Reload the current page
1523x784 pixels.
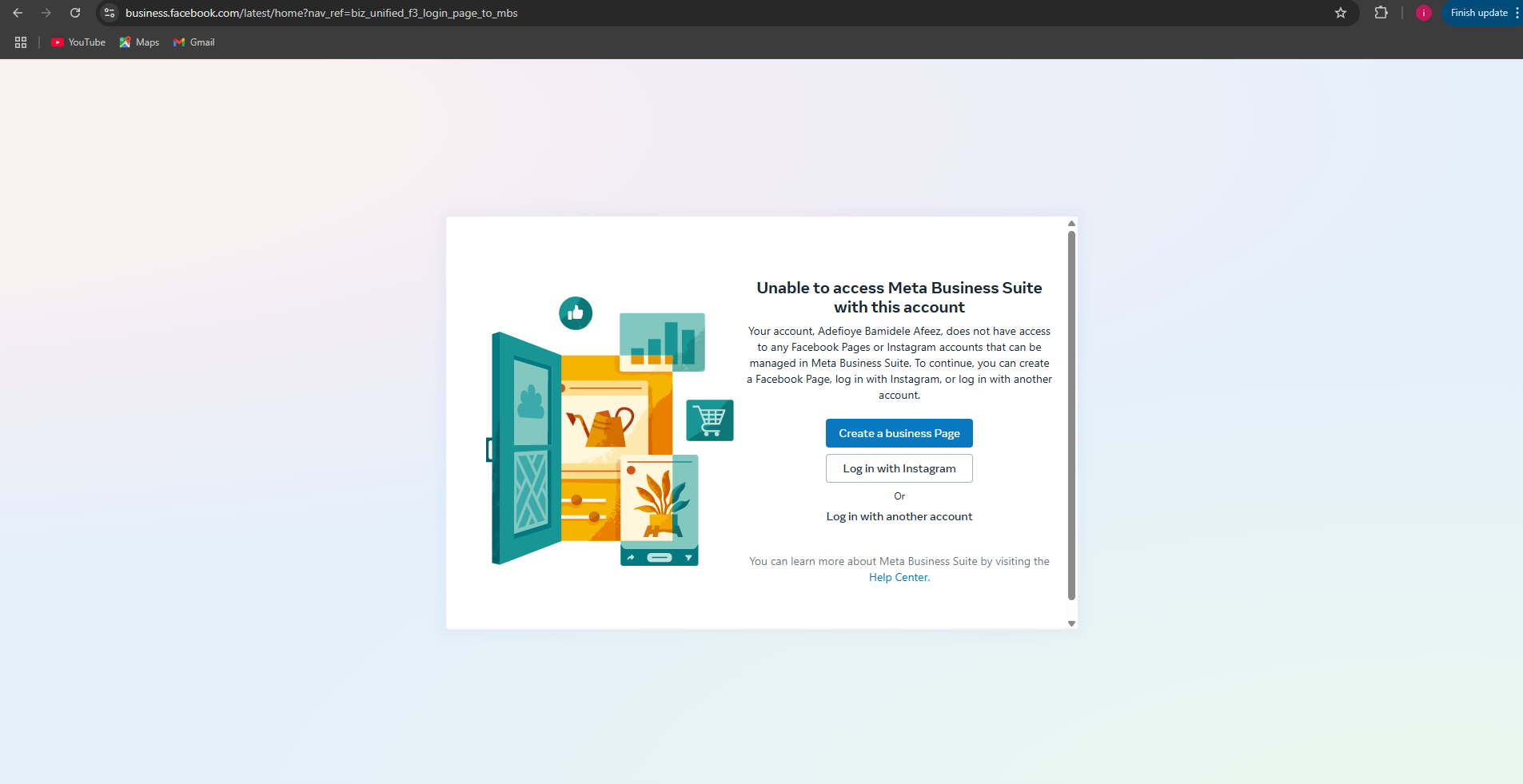point(75,13)
